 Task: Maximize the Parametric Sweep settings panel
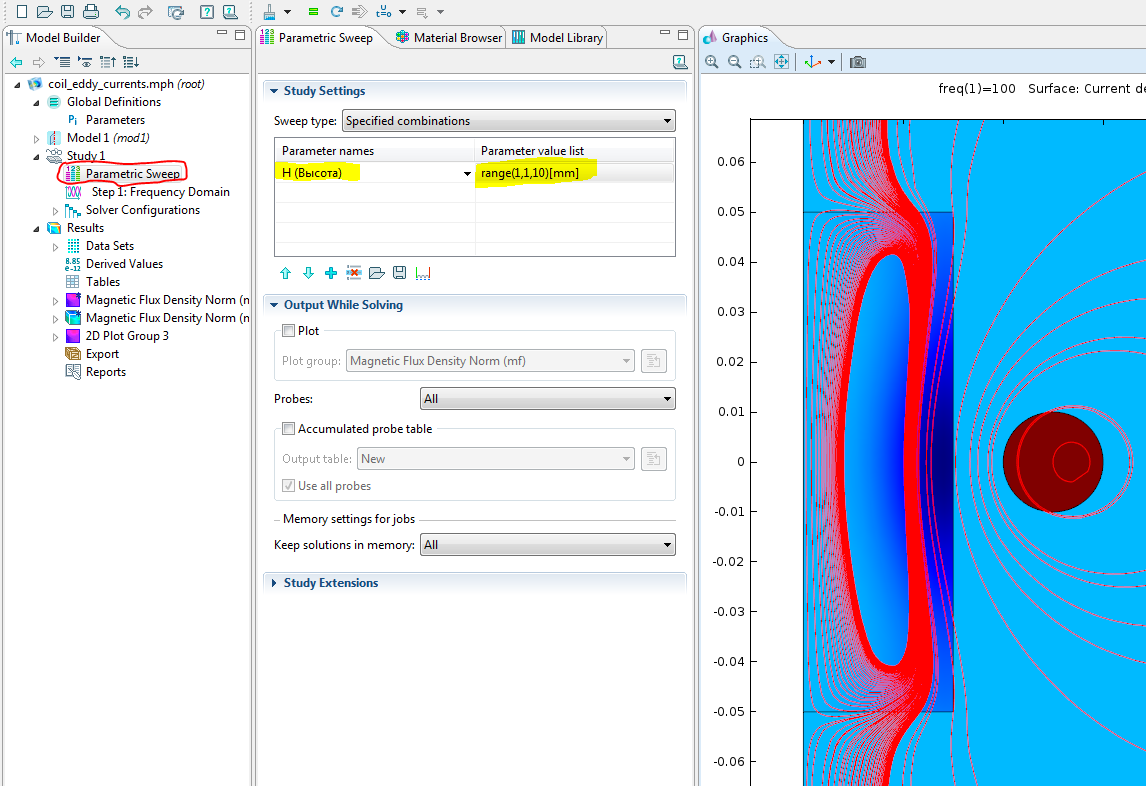point(683,34)
